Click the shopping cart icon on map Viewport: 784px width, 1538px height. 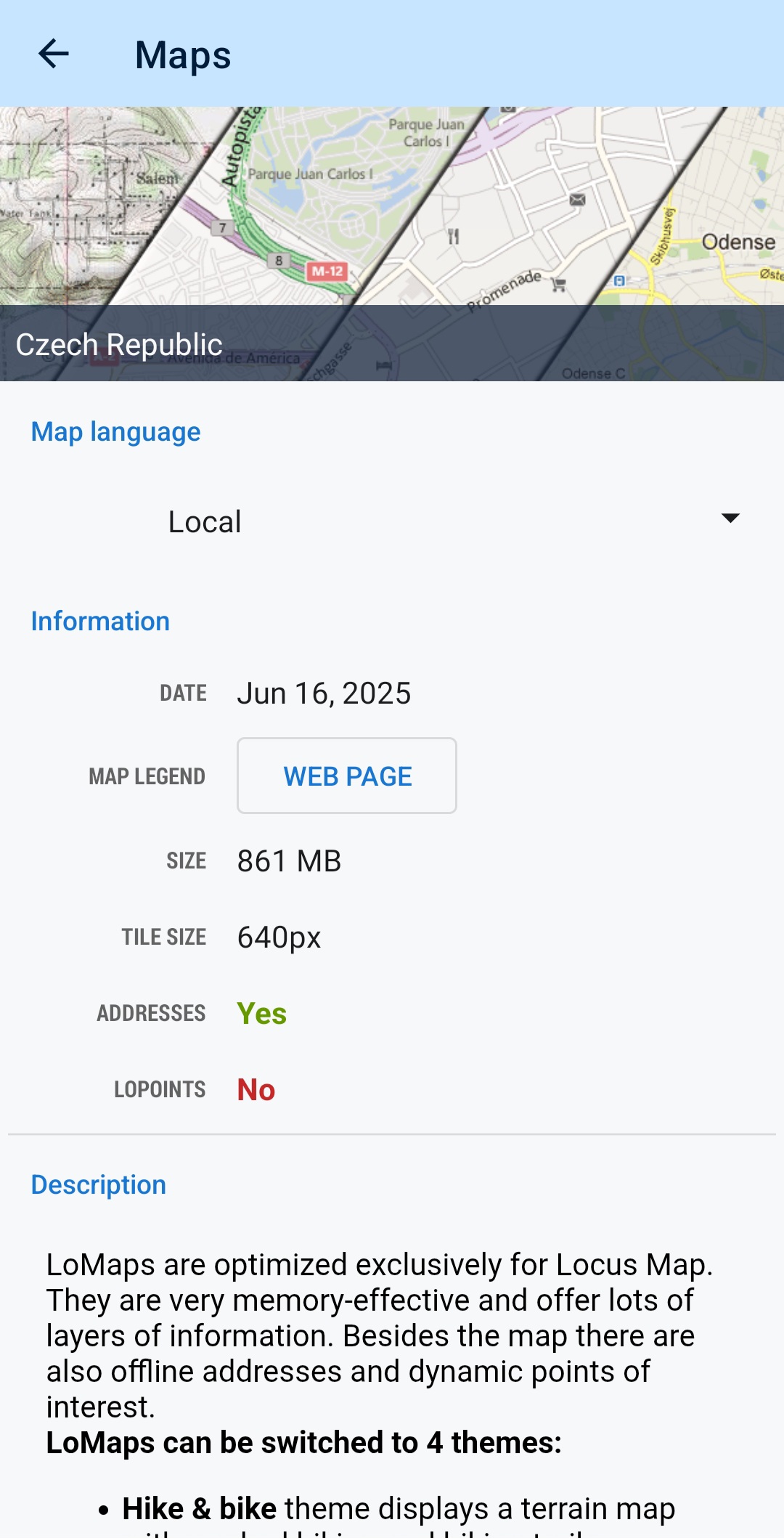pyautogui.click(x=558, y=285)
